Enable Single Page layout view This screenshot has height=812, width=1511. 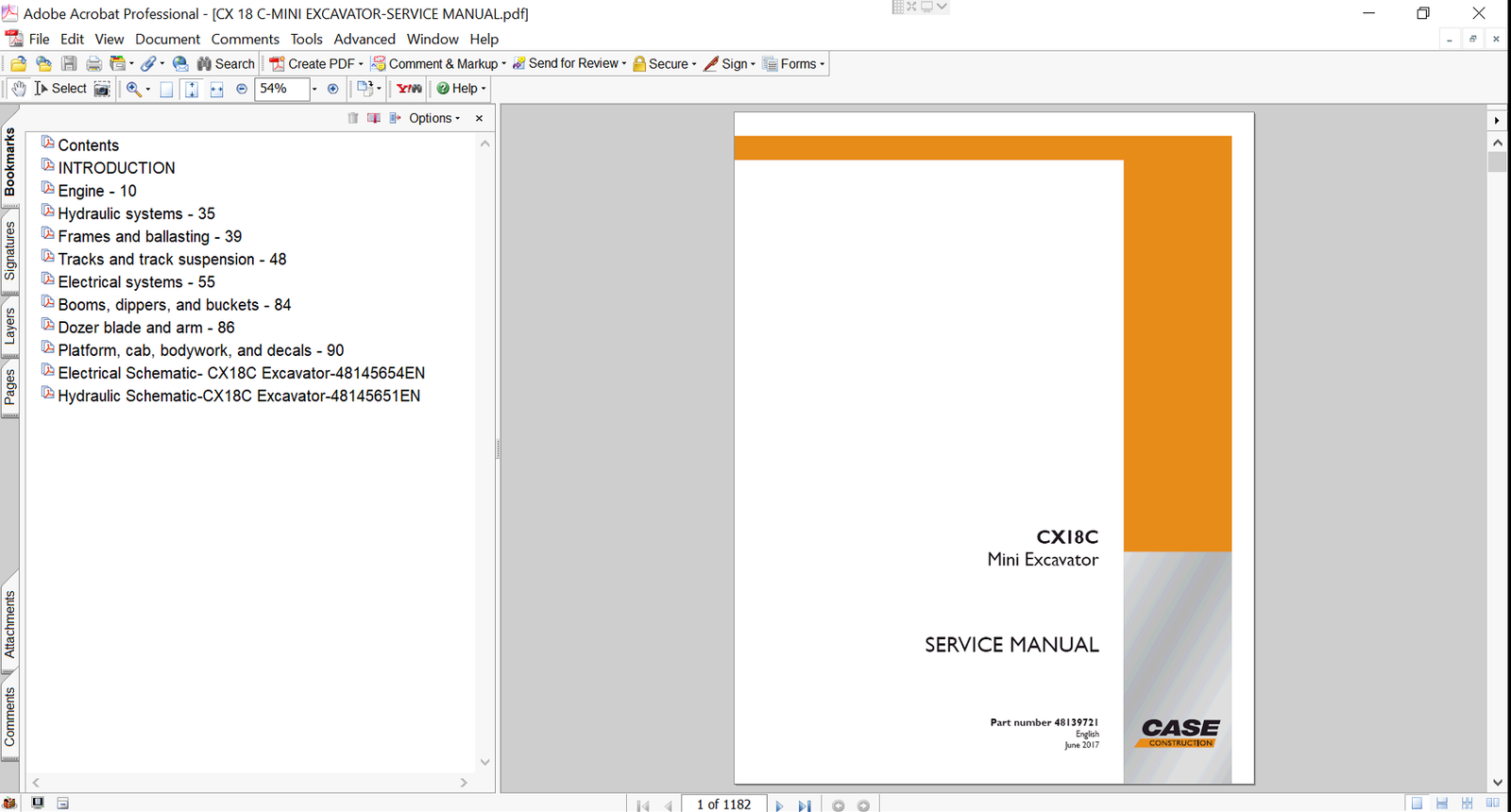(x=1417, y=804)
